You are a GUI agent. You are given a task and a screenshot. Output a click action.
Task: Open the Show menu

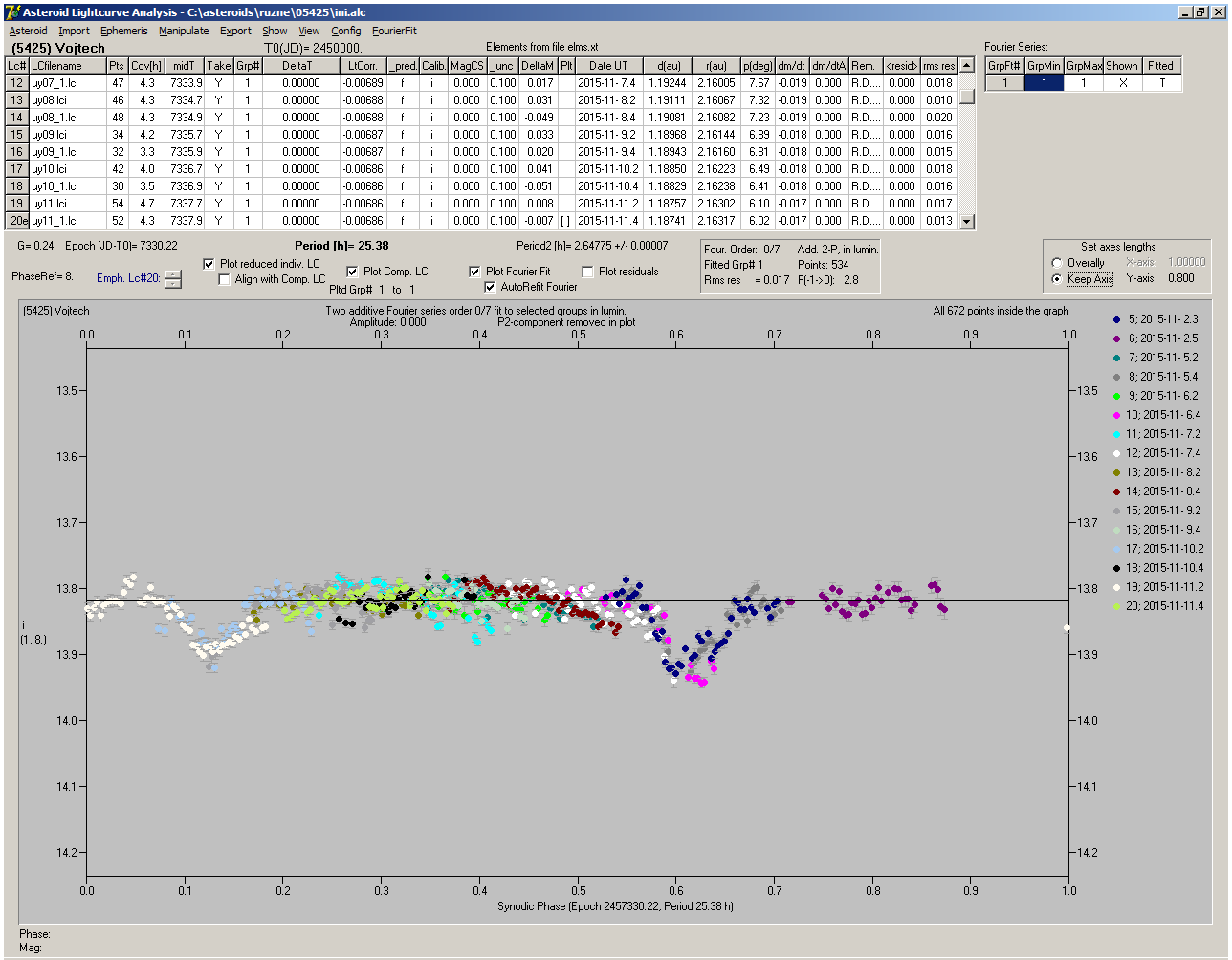[x=275, y=31]
